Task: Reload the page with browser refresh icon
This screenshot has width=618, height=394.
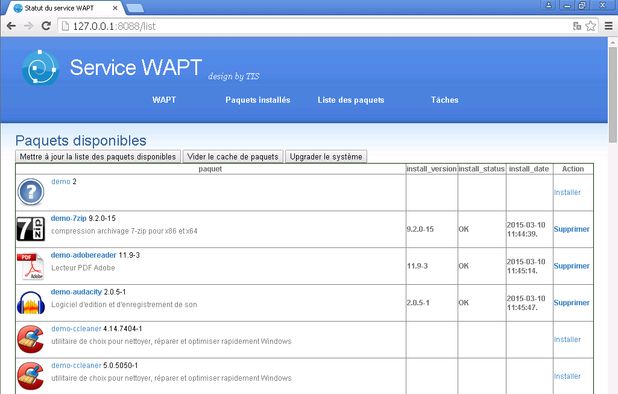Action: [x=46, y=26]
